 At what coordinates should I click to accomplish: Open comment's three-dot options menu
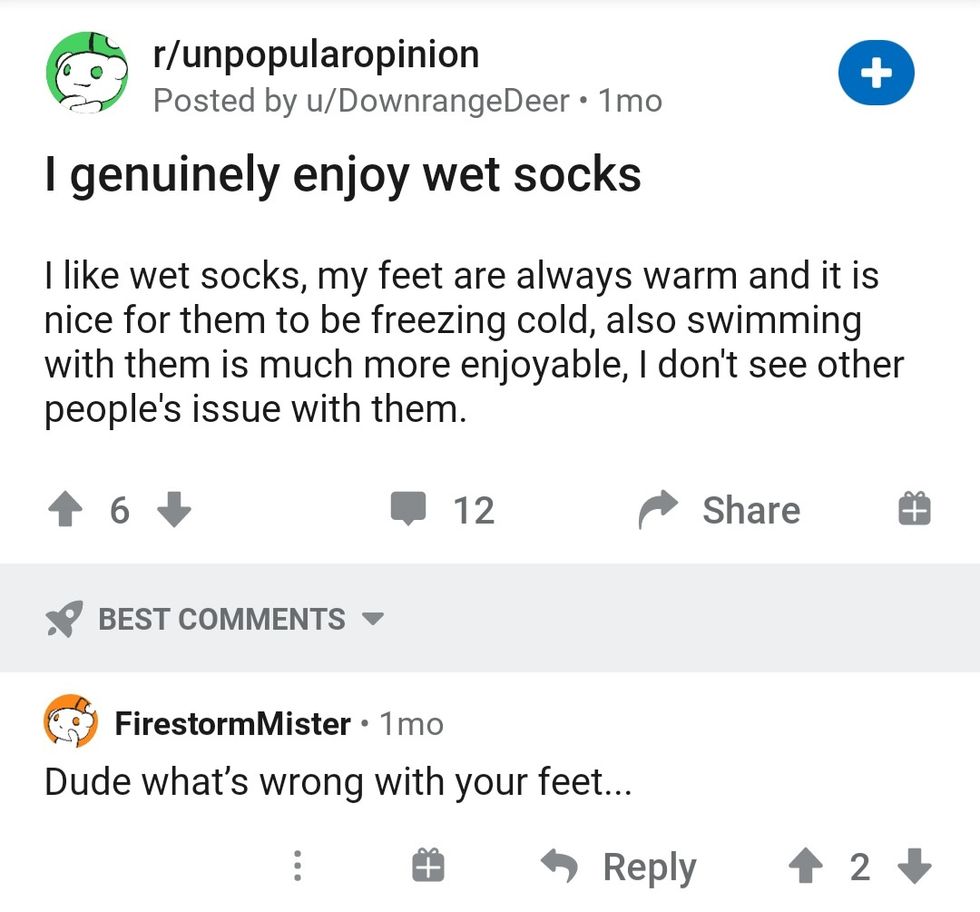coord(297,866)
